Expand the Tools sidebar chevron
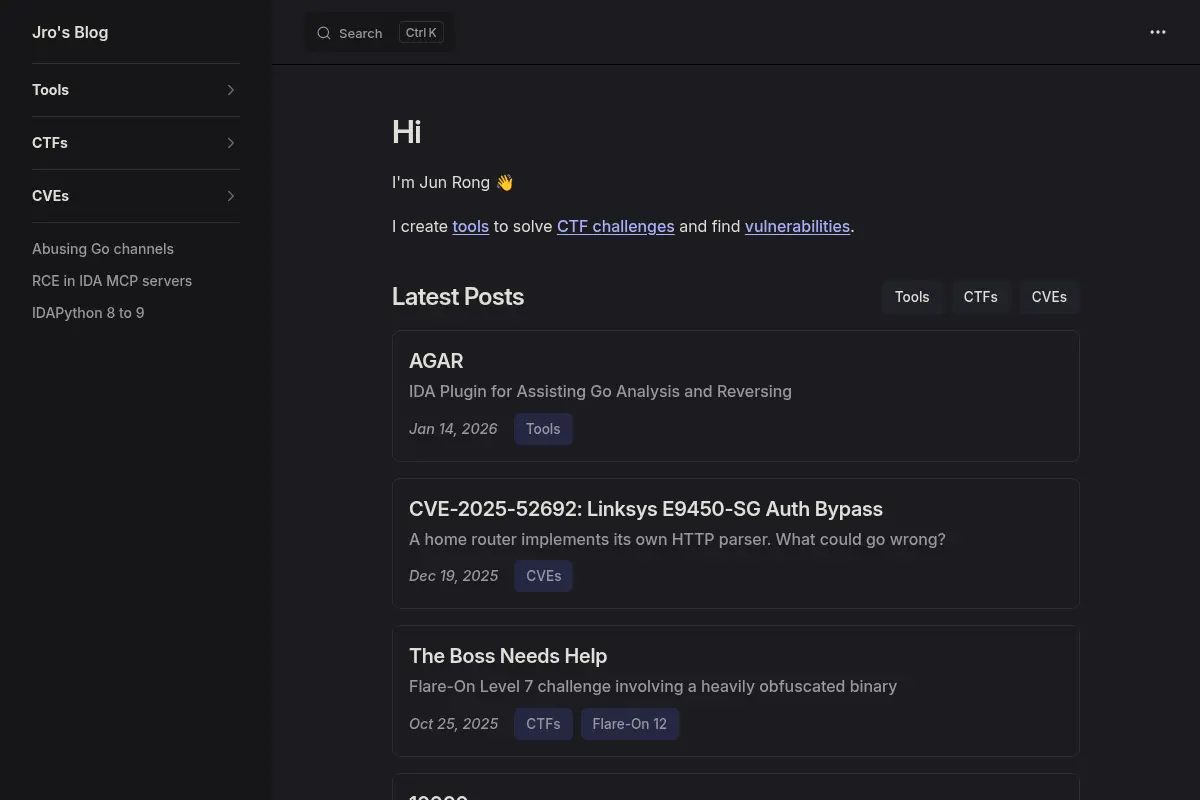The image size is (1200, 800). pos(231,90)
